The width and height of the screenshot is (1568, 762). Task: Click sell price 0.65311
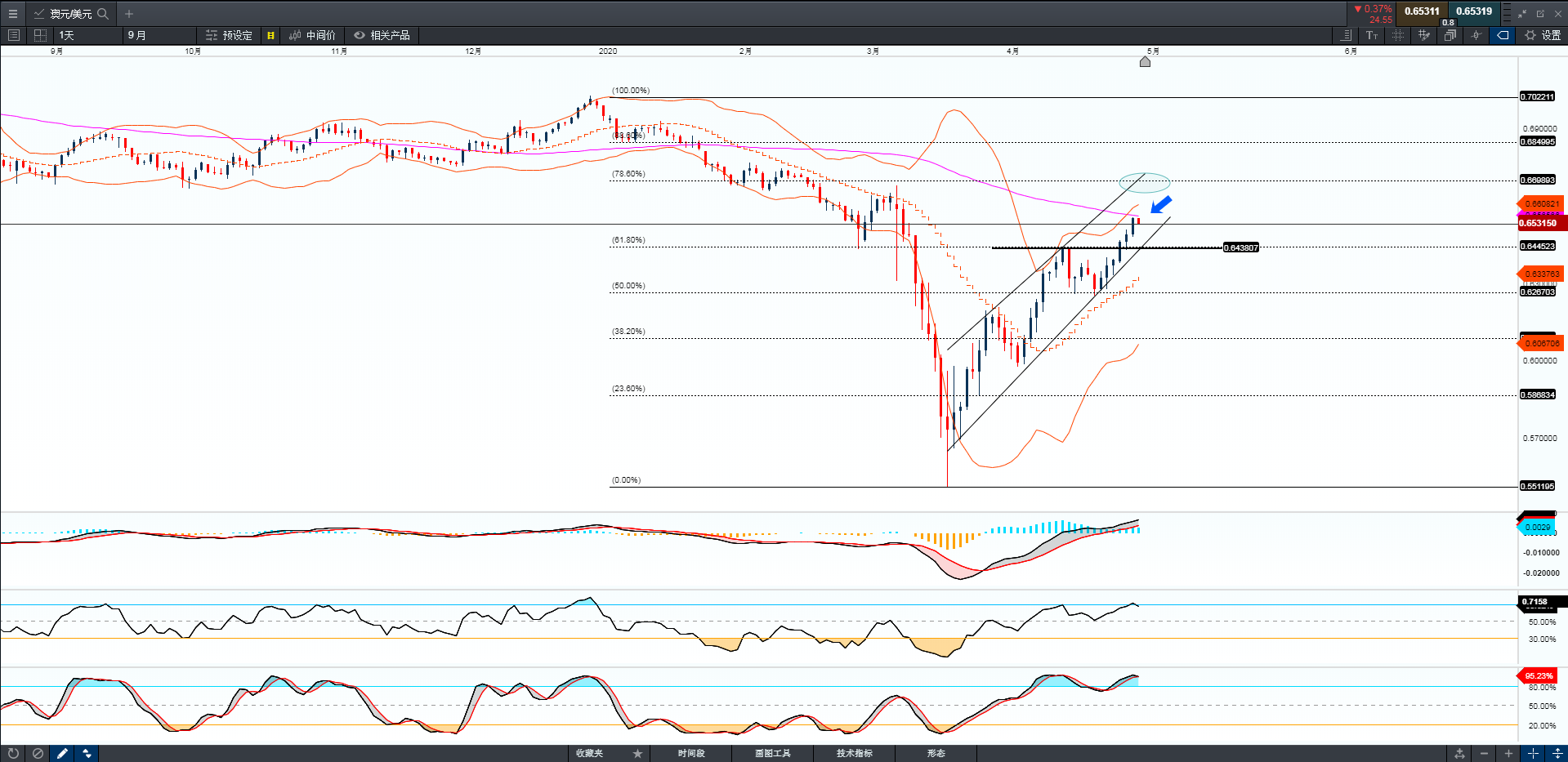tap(1422, 11)
